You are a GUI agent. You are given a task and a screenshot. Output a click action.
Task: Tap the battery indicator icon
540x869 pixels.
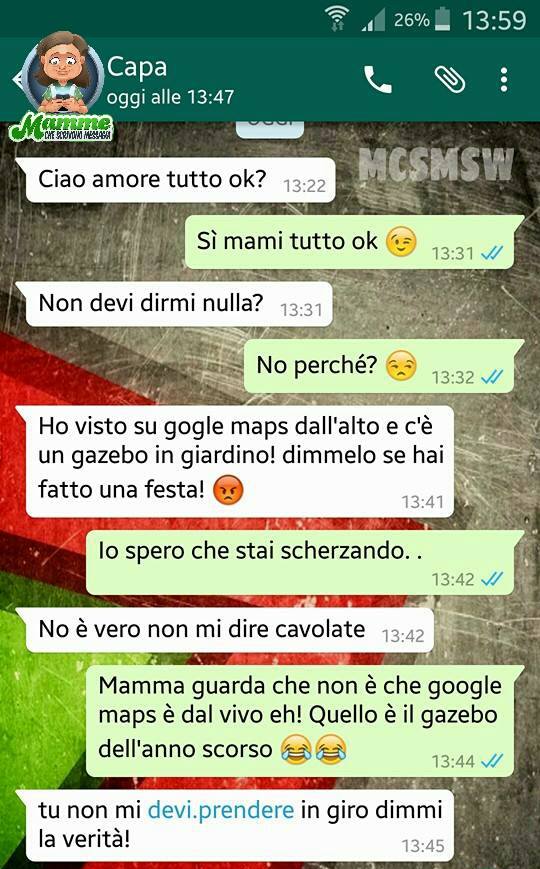click(442, 20)
